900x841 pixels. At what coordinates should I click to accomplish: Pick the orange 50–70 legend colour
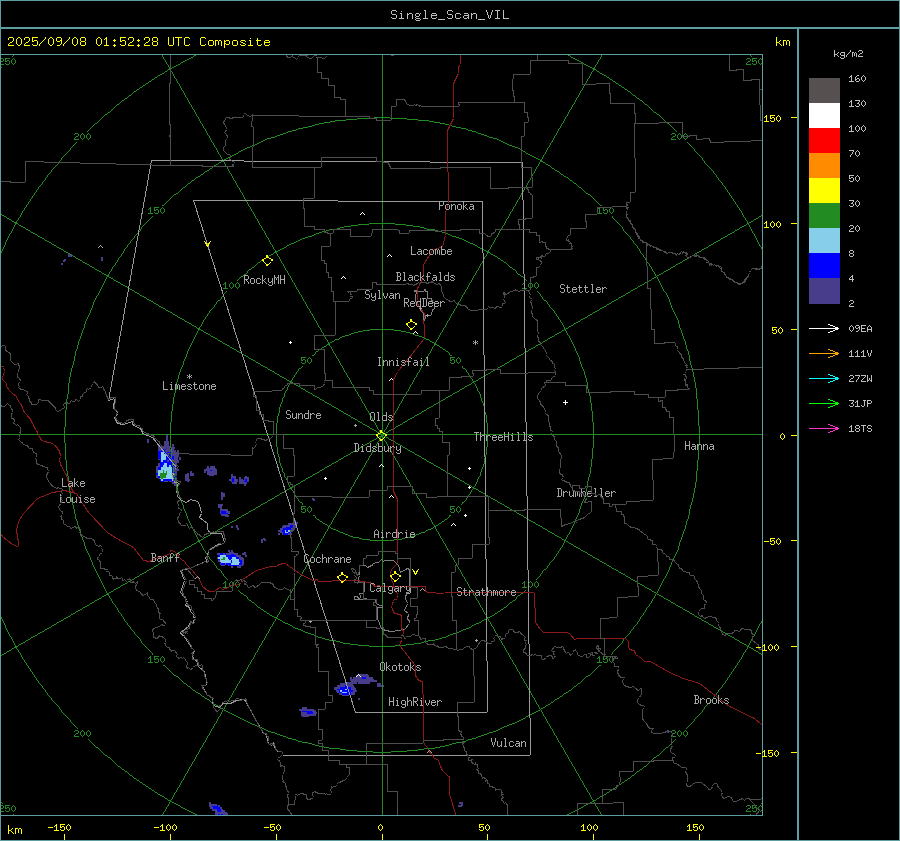pyautogui.click(x=824, y=166)
